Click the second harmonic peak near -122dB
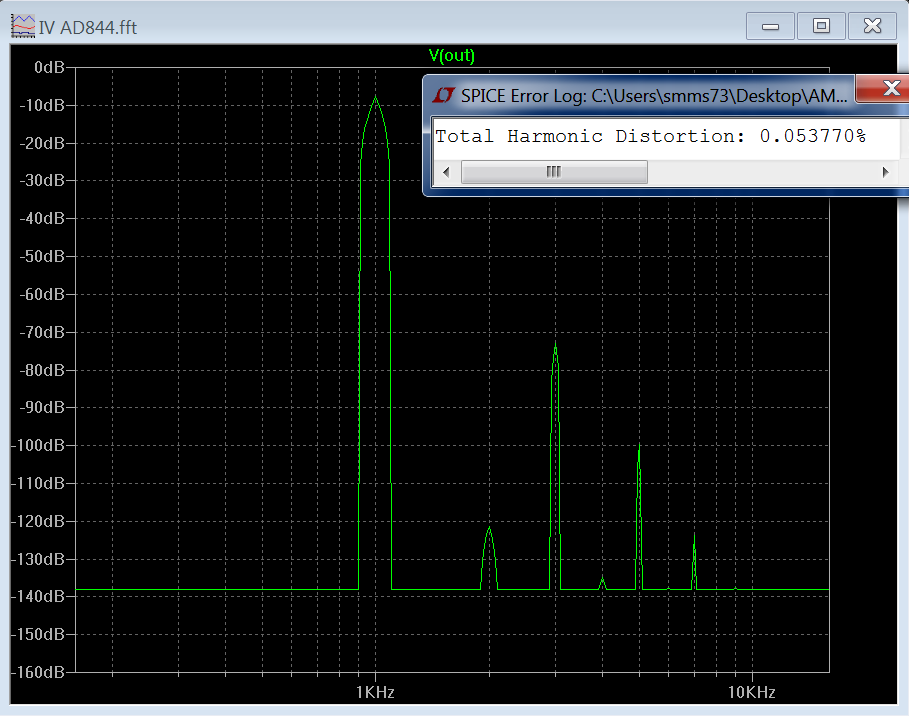Screen dimensions: 909x720 pyautogui.click(x=489, y=529)
